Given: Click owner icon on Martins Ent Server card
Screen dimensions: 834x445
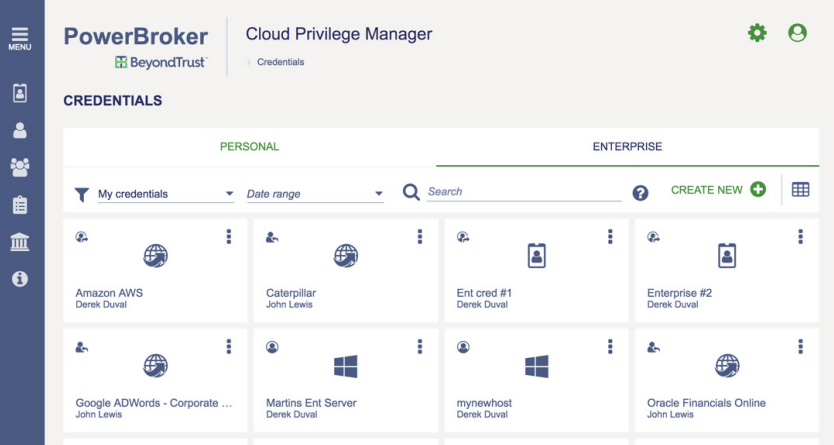Looking at the screenshot, I should (272, 347).
